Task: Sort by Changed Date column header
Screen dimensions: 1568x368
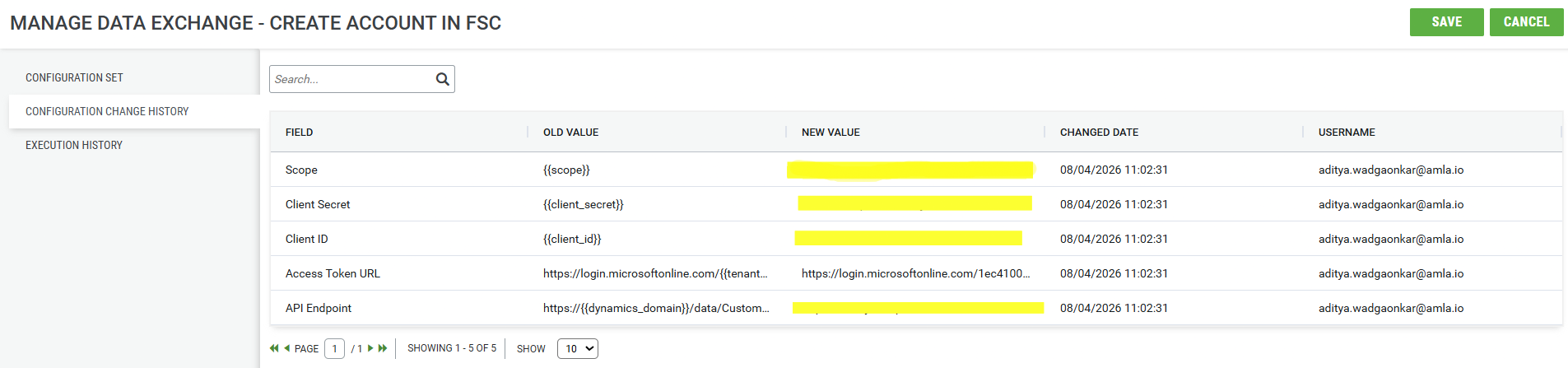Action: coord(1099,132)
